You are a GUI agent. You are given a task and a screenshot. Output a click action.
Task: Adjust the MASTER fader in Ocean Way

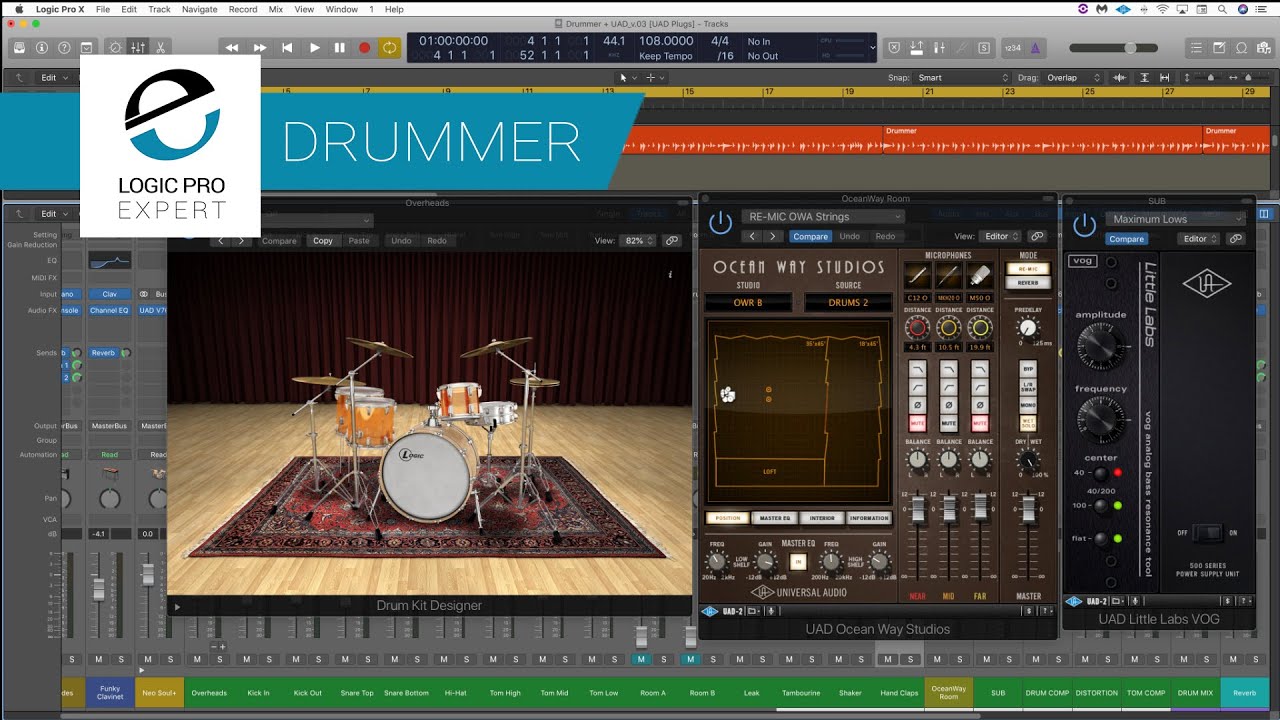(x=1027, y=509)
